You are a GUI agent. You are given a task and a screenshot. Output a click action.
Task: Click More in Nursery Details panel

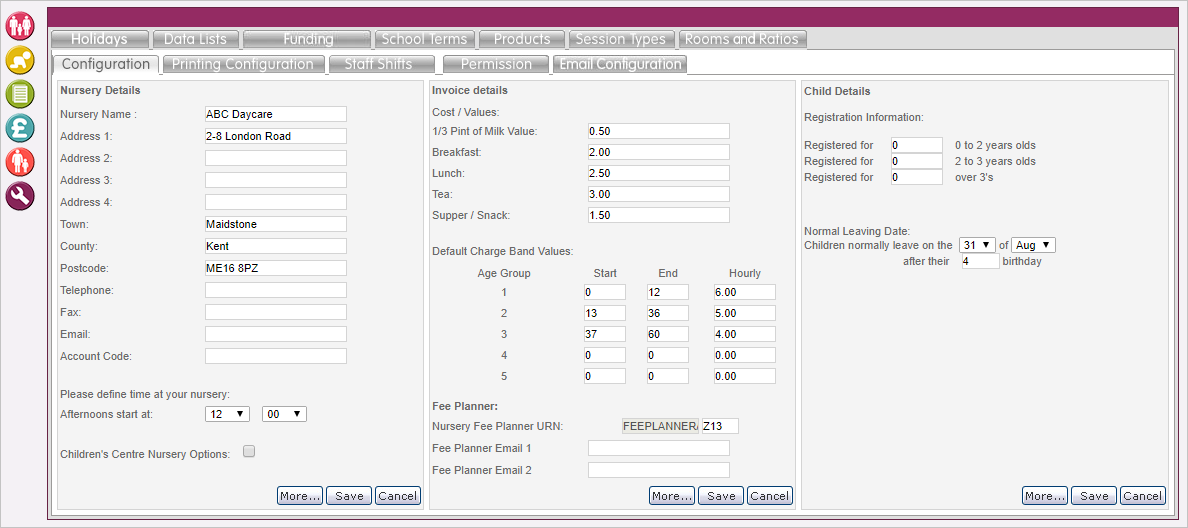point(300,496)
